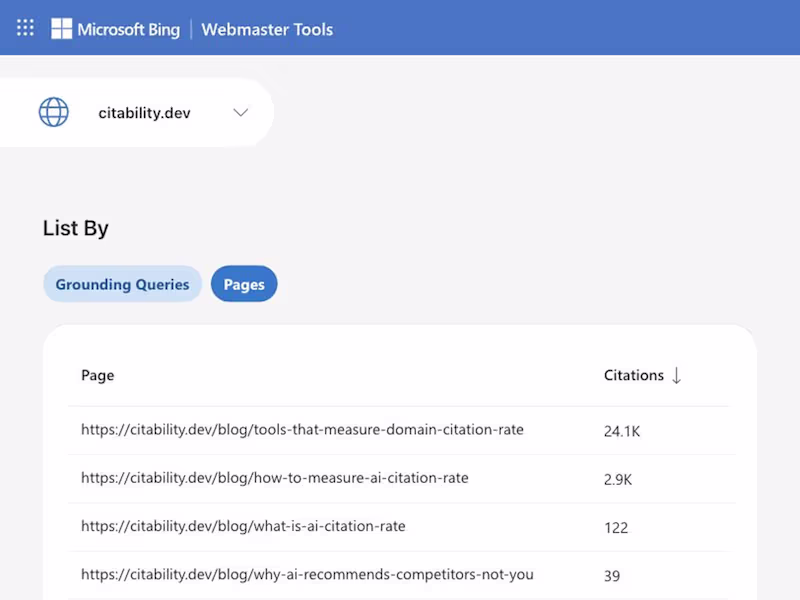
Task: Switch to the Grounding Queries tab
Action: coord(122,284)
